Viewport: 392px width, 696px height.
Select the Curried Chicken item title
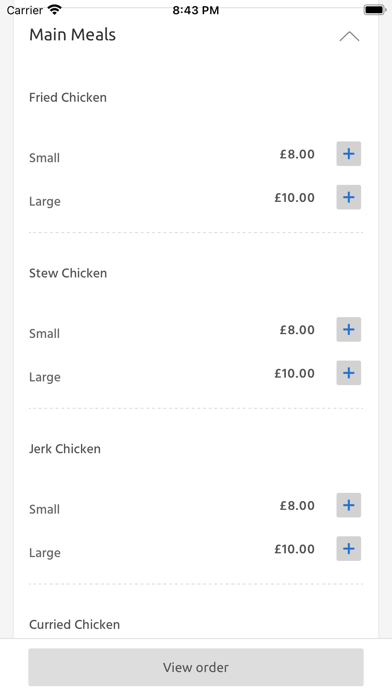click(x=75, y=625)
